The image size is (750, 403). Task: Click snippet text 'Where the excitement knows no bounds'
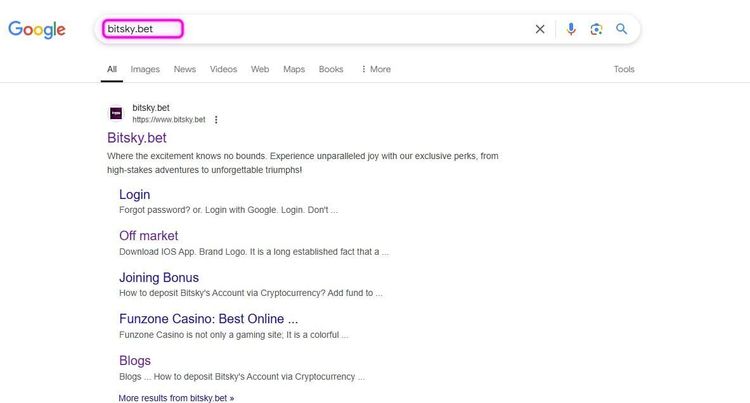pos(186,156)
